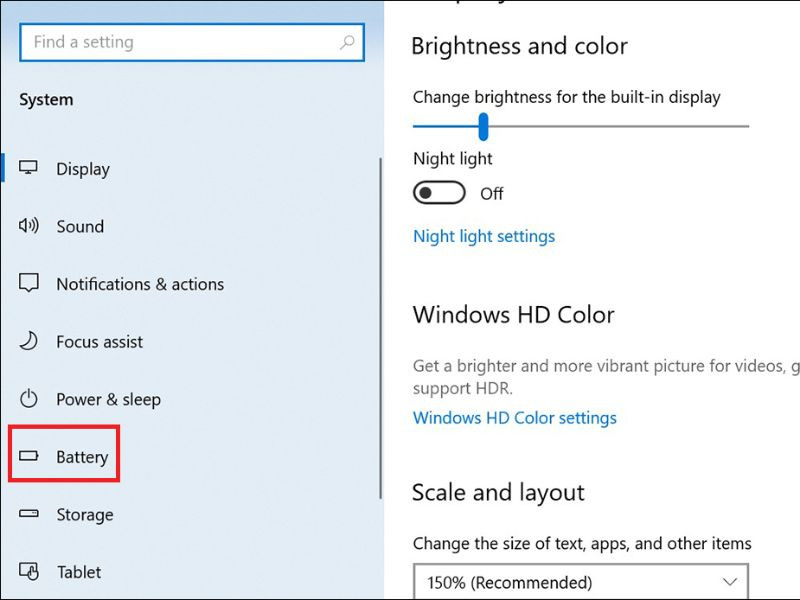The height and width of the screenshot is (600, 800).
Task: Click the Tablet touch icon
Action: pyautogui.click(x=29, y=571)
